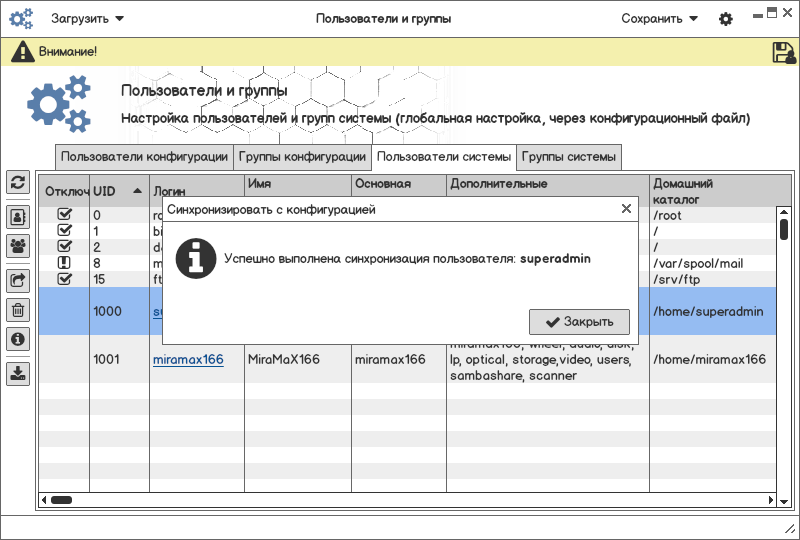Click the download tray sidebar icon

(18, 373)
